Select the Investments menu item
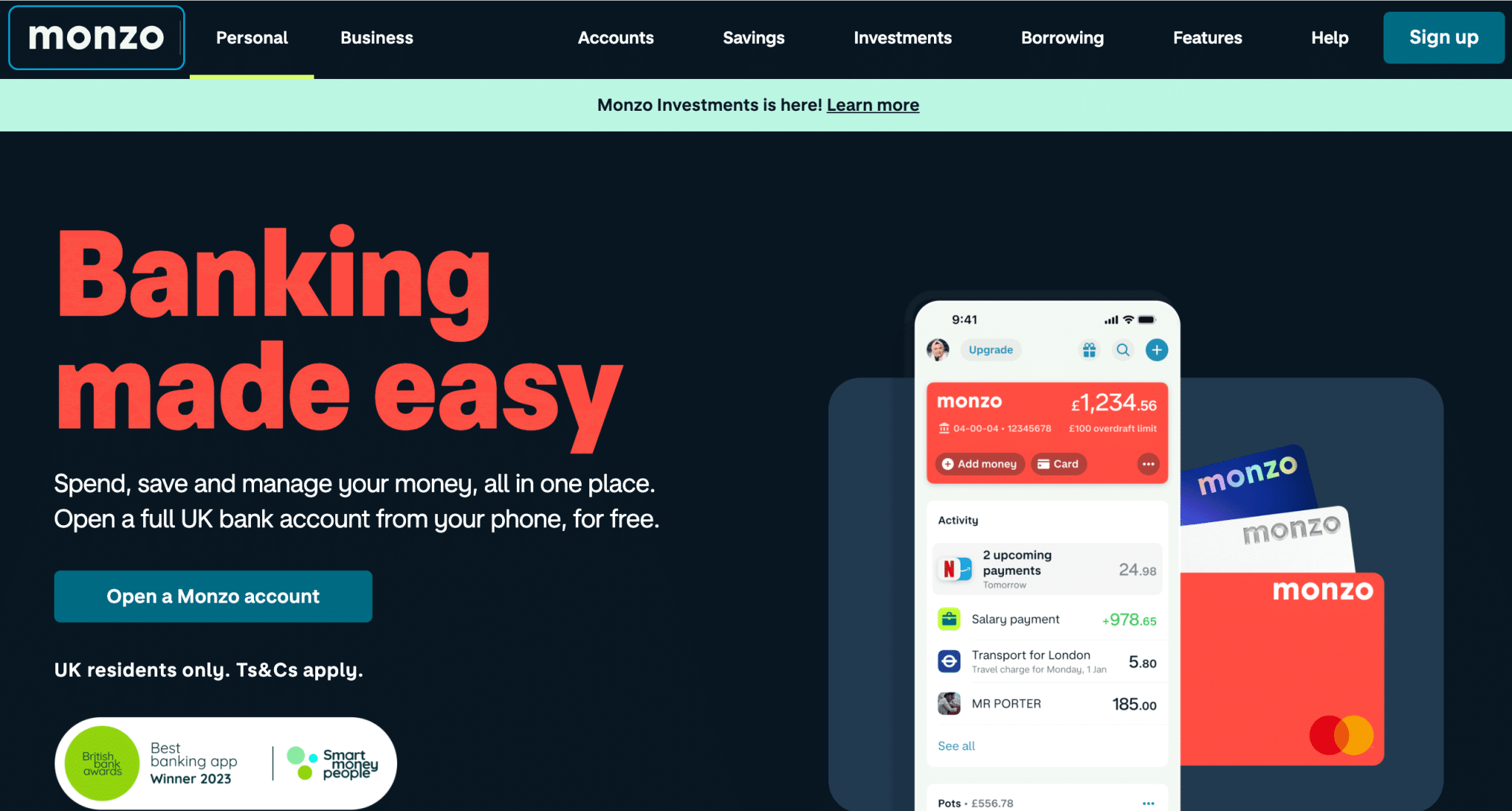This screenshot has height=811, width=1512. [x=902, y=38]
